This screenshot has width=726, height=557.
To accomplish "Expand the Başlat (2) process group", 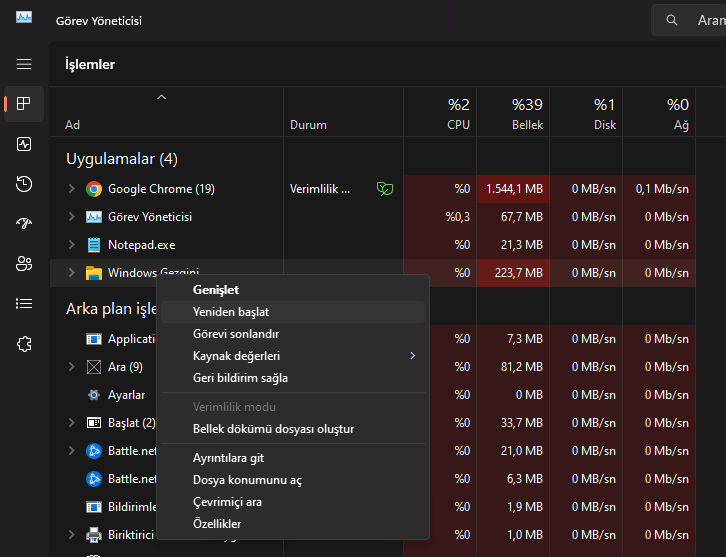I will (71, 423).
